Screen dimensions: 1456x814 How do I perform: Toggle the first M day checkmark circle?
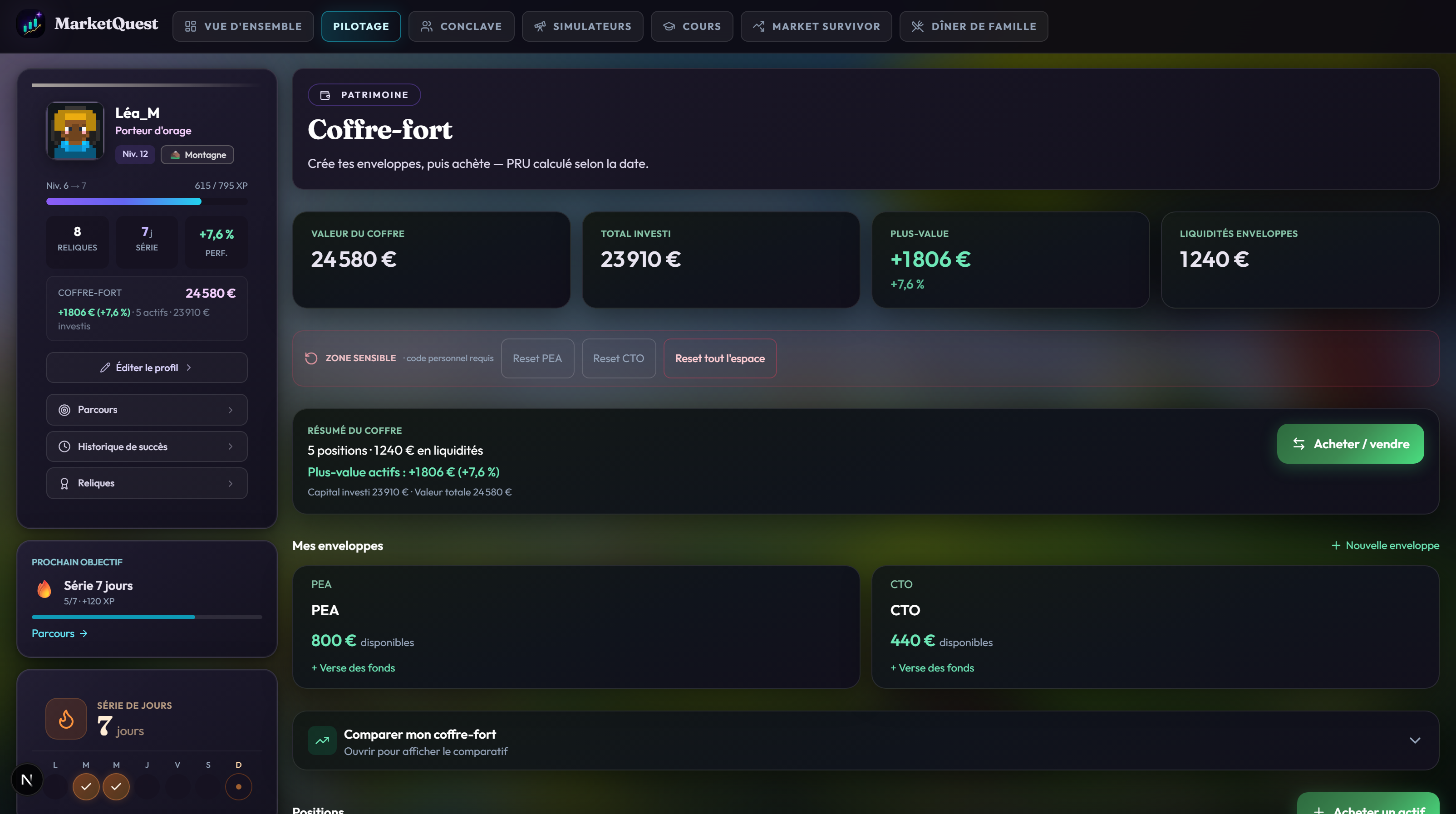tap(86, 786)
